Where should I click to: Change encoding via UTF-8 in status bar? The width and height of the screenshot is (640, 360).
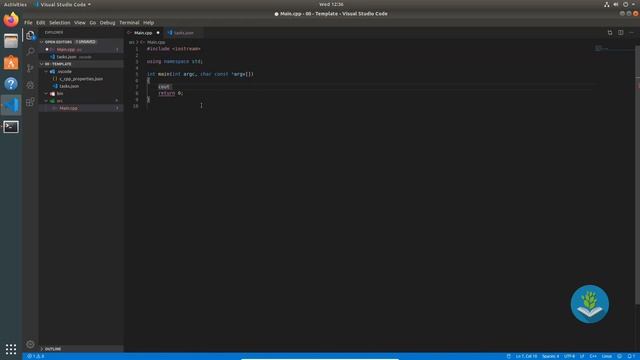[x=569, y=356]
